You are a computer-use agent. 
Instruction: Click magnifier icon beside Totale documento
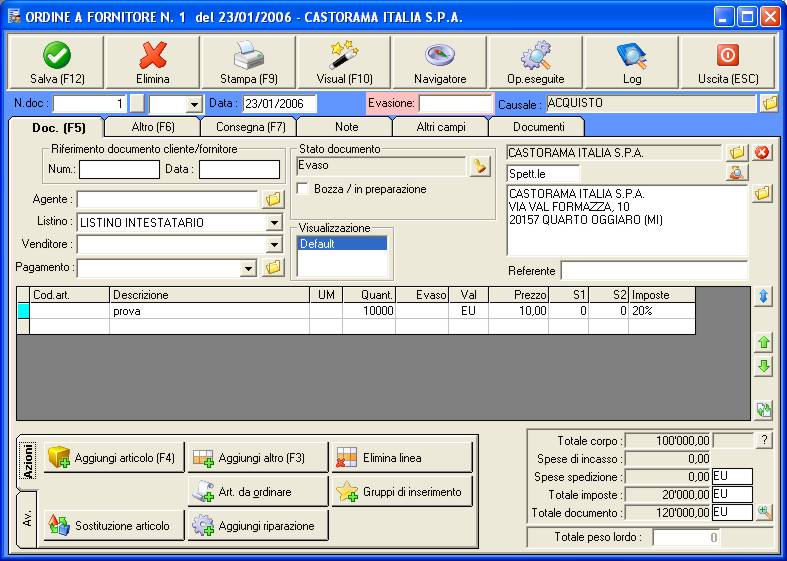pos(764,513)
